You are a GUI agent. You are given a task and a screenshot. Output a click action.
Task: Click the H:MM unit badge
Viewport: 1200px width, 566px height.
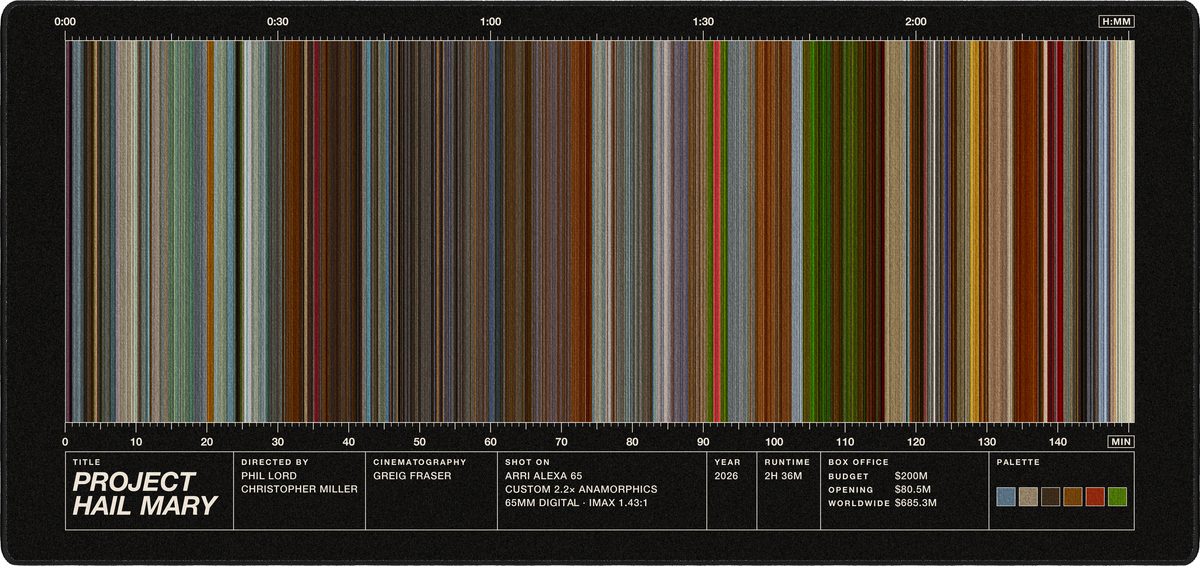click(1116, 21)
